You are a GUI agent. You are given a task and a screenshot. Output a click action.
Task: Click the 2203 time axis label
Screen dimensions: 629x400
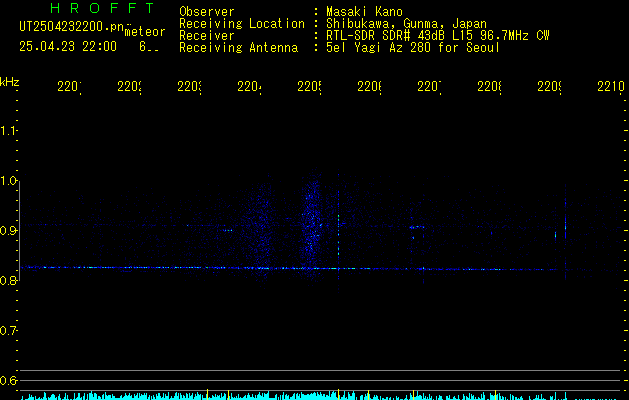tap(189, 86)
